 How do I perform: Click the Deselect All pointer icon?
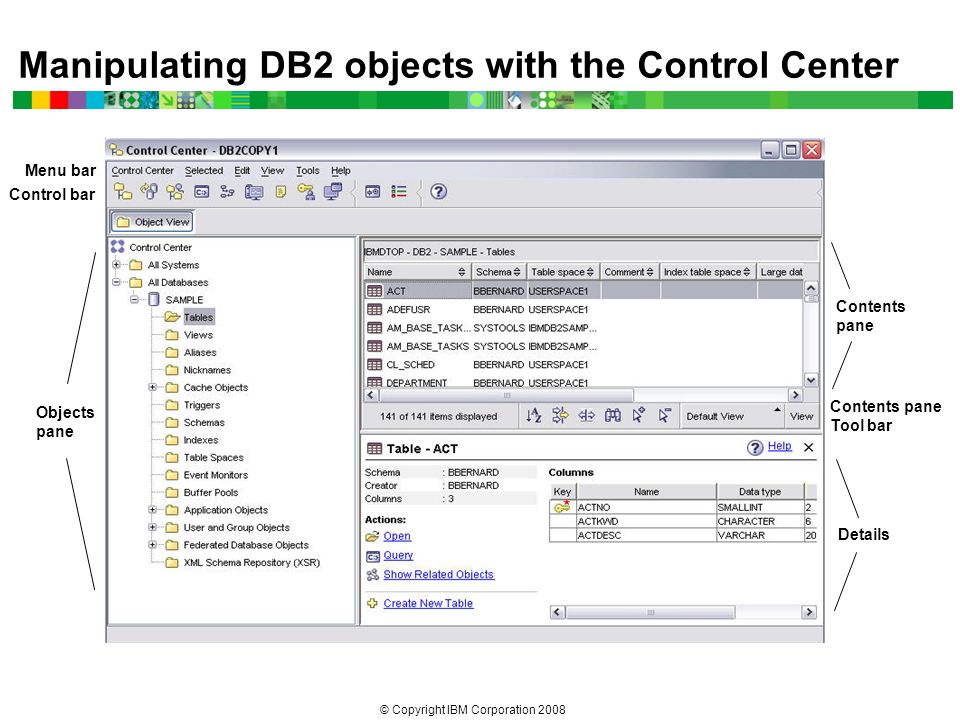[664, 416]
